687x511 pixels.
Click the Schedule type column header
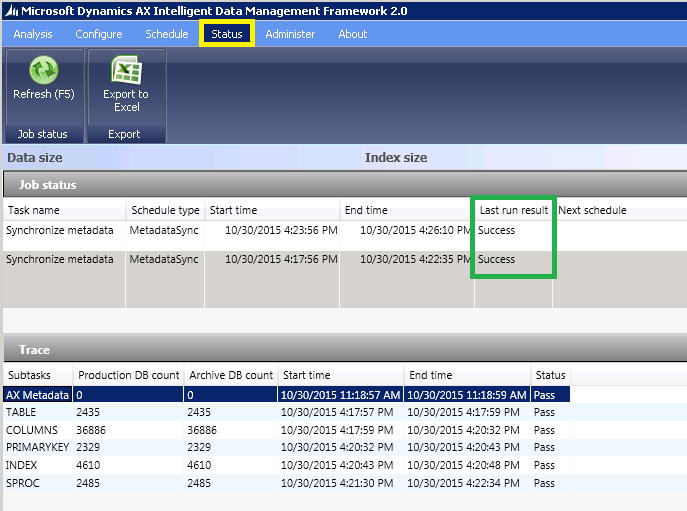click(165, 211)
